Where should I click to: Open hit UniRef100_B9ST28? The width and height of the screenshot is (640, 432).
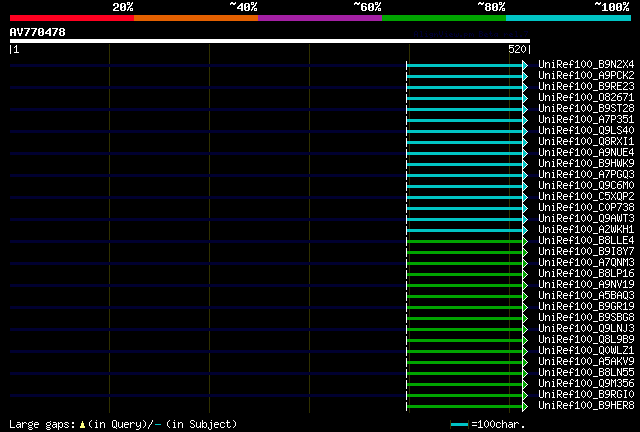pos(586,108)
